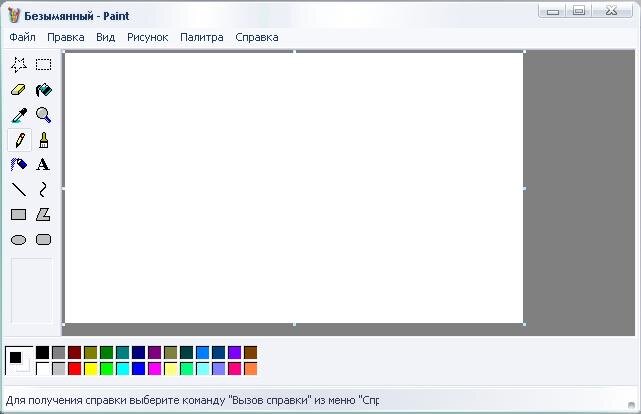641x414 pixels.
Task: Select the Polygon shape tool
Action: coord(43,214)
